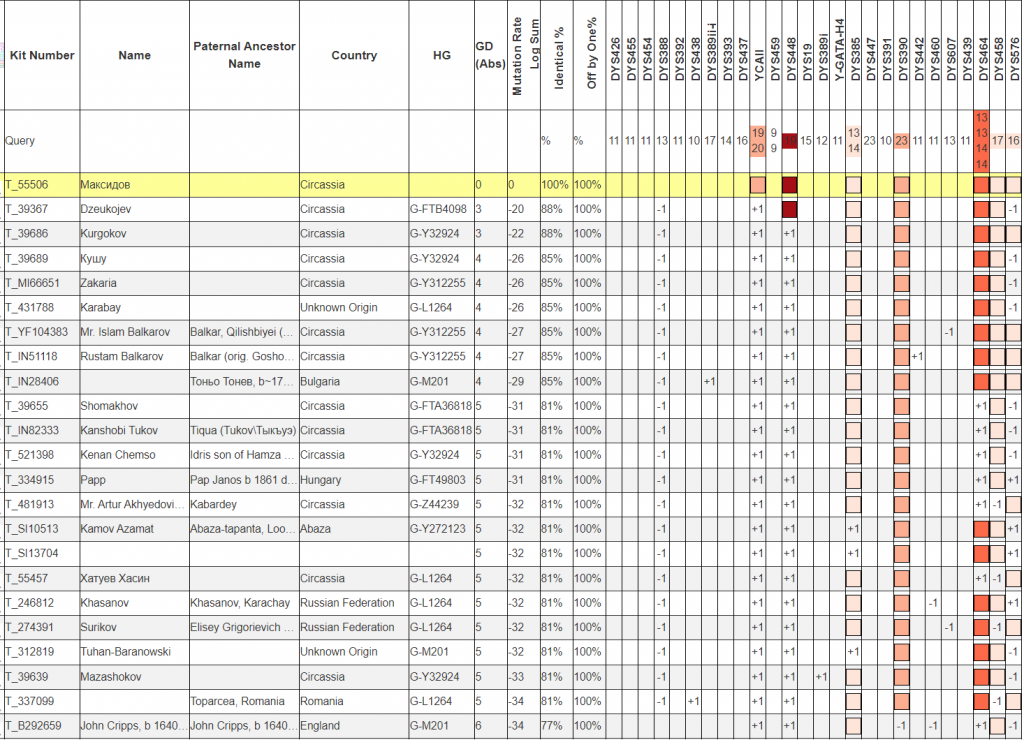Screen dimensions: 1024x740
Task: Select the GD (Abs) column header
Action: pyautogui.click(x=484, y=55)
